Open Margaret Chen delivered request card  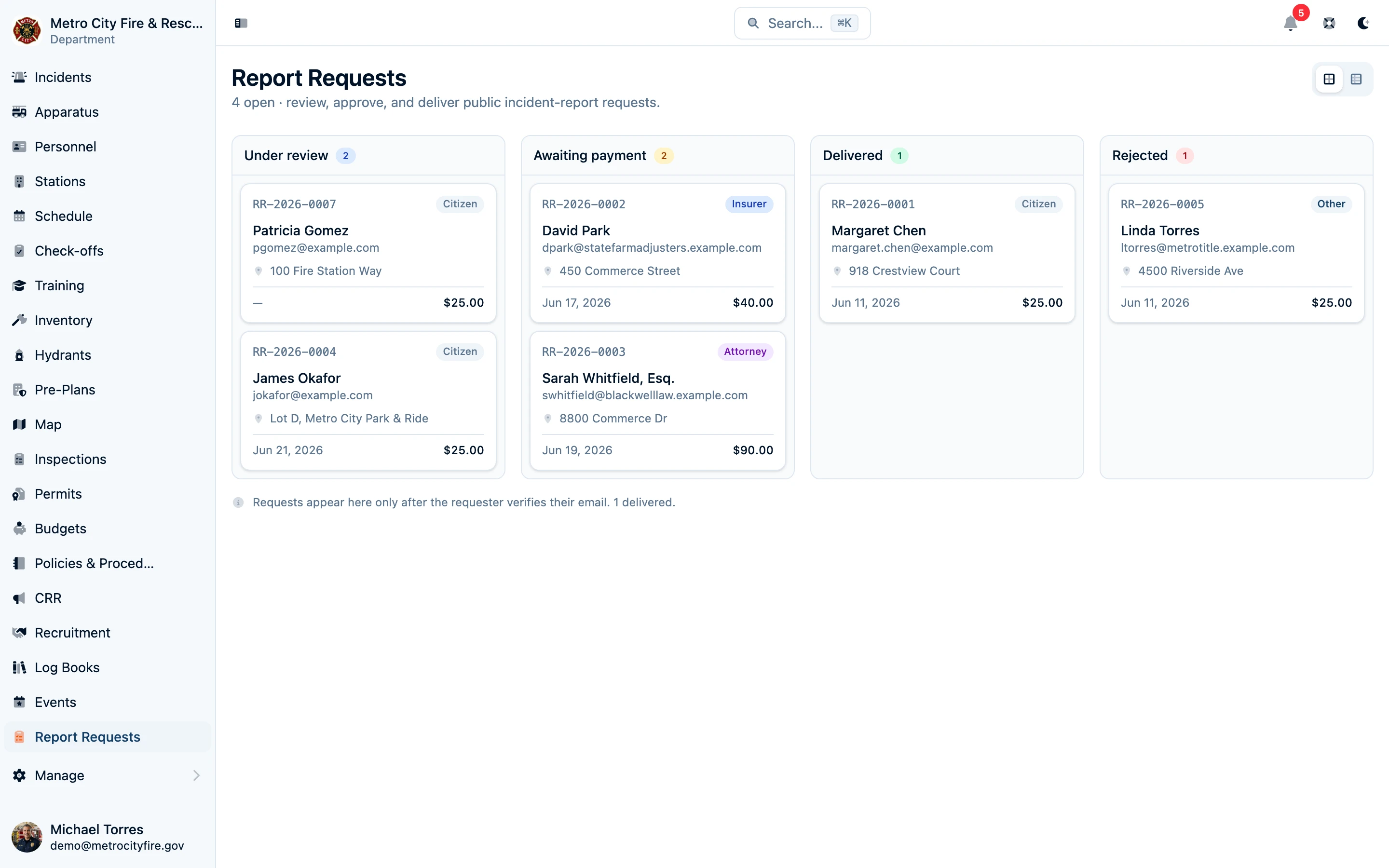coord(947,253)
